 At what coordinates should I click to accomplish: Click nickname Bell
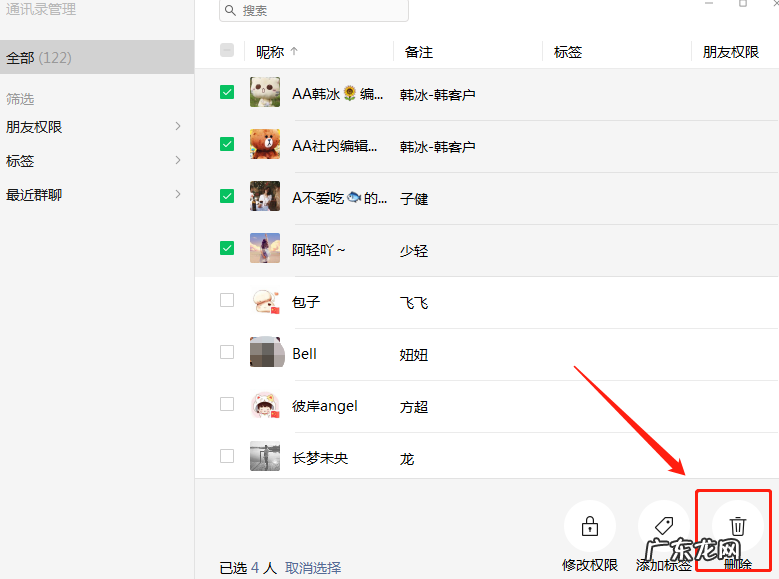(305, 354)
